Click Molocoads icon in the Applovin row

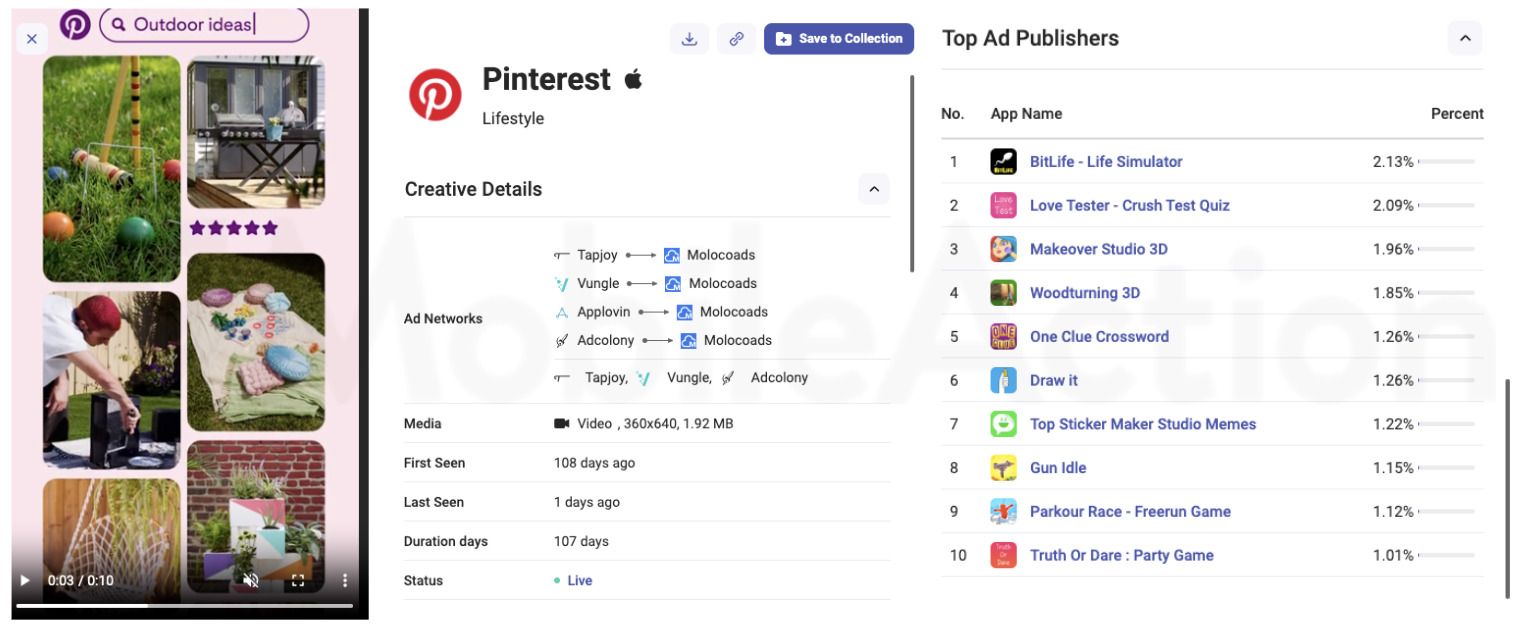point(685,312)
